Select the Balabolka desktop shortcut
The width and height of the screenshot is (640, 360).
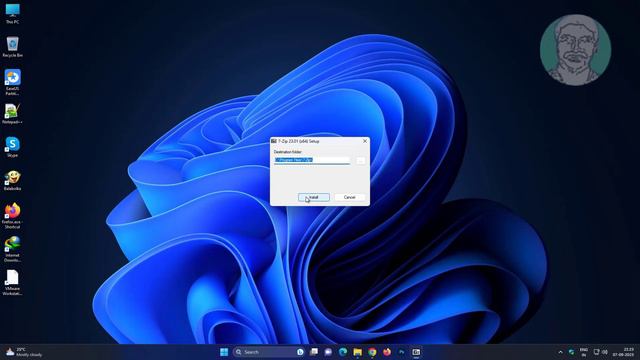12,180
